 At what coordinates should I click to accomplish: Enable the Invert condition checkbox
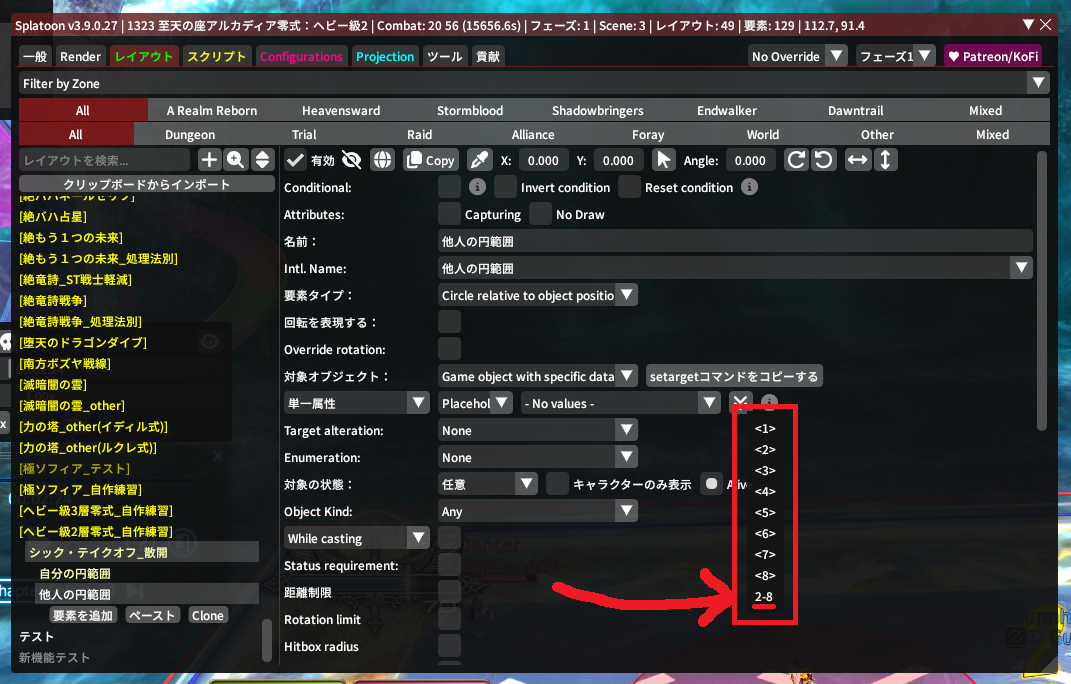pos(506,187)
